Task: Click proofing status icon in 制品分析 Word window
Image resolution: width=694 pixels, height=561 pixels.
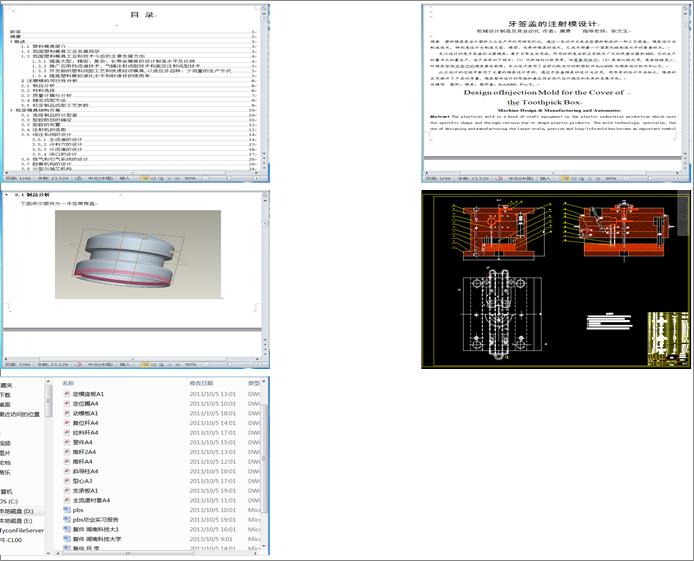Action: (x=79, y=365)
